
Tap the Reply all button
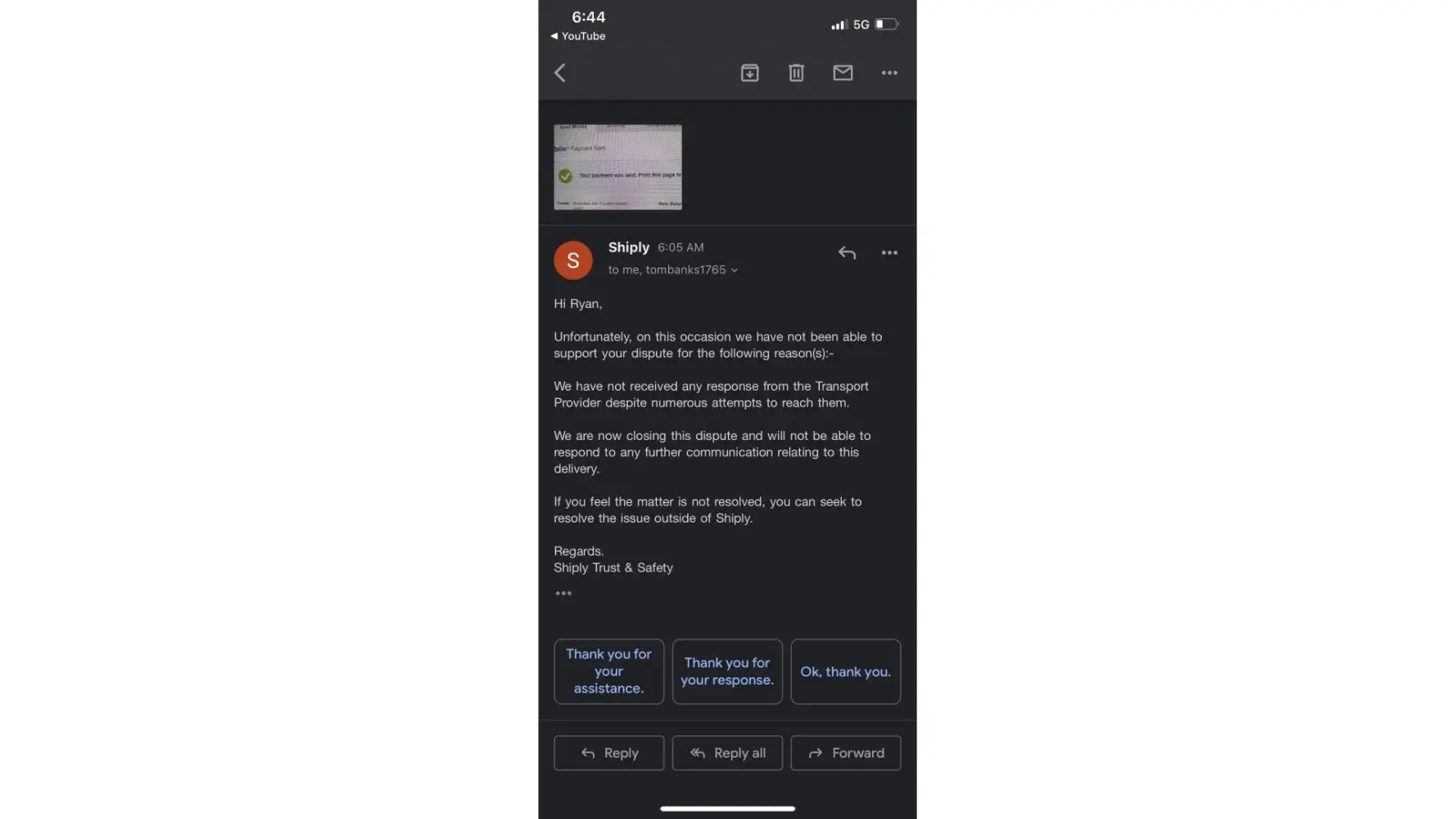coord(727,753)
